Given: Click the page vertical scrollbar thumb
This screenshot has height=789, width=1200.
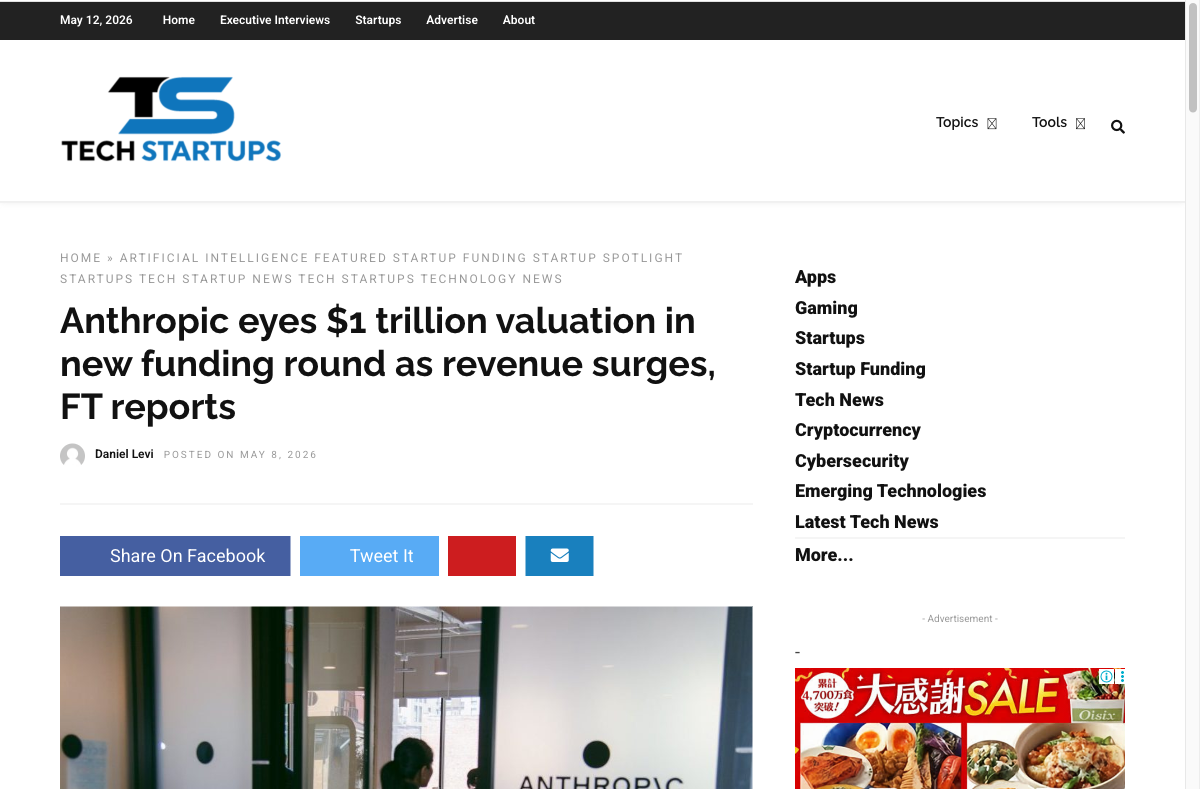Looking at the screenshot, I should point(1192,58).
